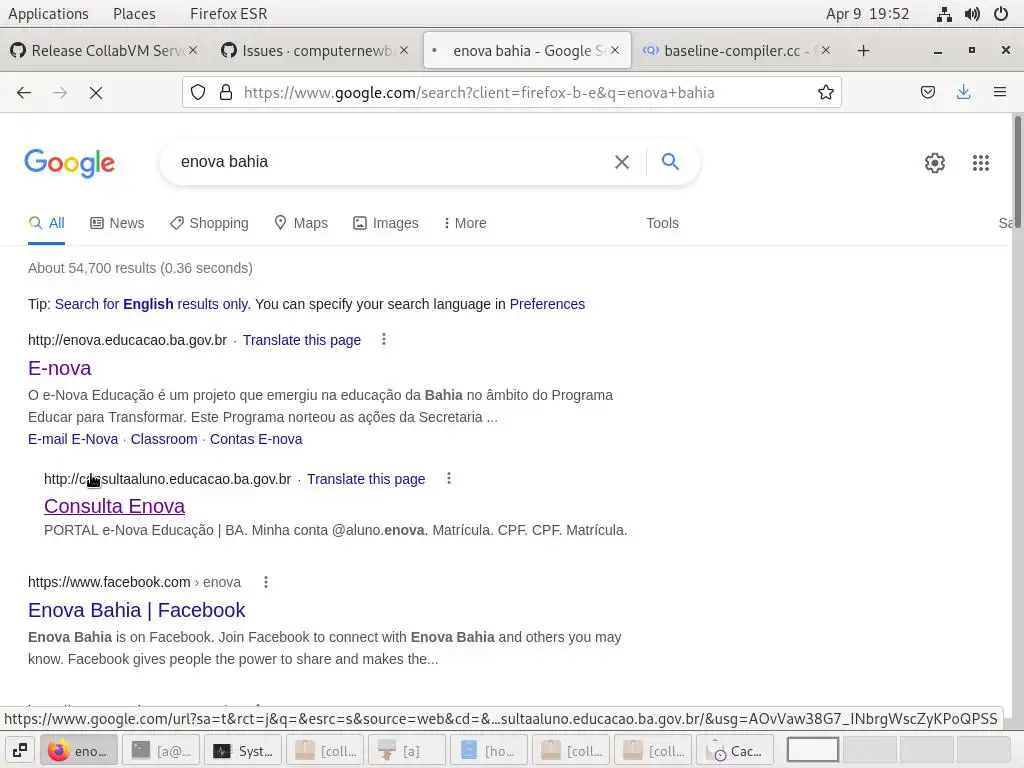
Task: Click the network icon in top panel
Action: (944, 14)
